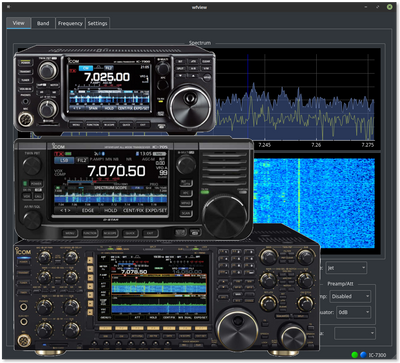Screen dimensions: 400x363
Task: Open the Frequency tab
Action: 70,23
